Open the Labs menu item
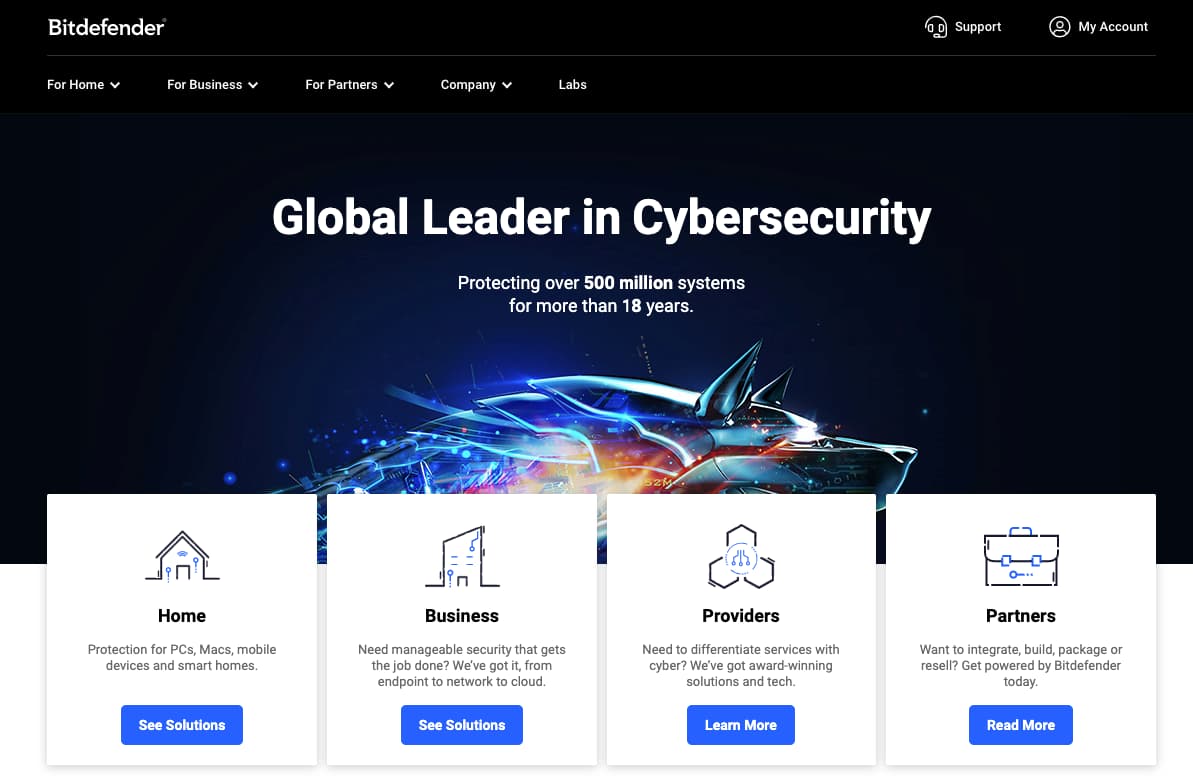This screenshot has width=1193, height=781. click(x=572, y=84)
